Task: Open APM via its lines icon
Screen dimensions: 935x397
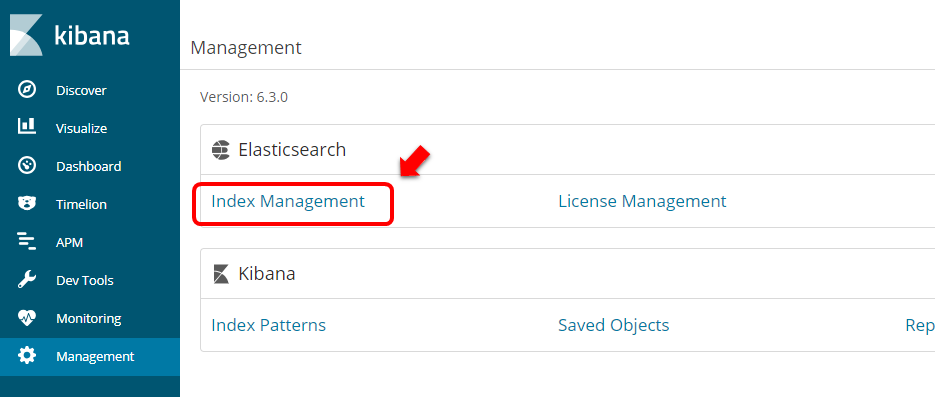Action: point(27,242)
